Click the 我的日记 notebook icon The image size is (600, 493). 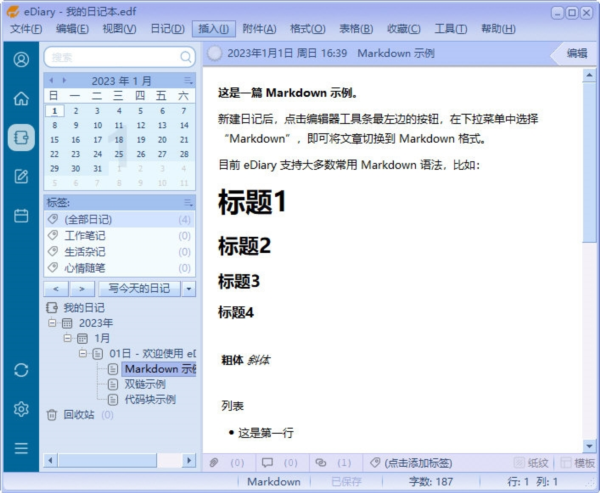click(x=52, y=307)
